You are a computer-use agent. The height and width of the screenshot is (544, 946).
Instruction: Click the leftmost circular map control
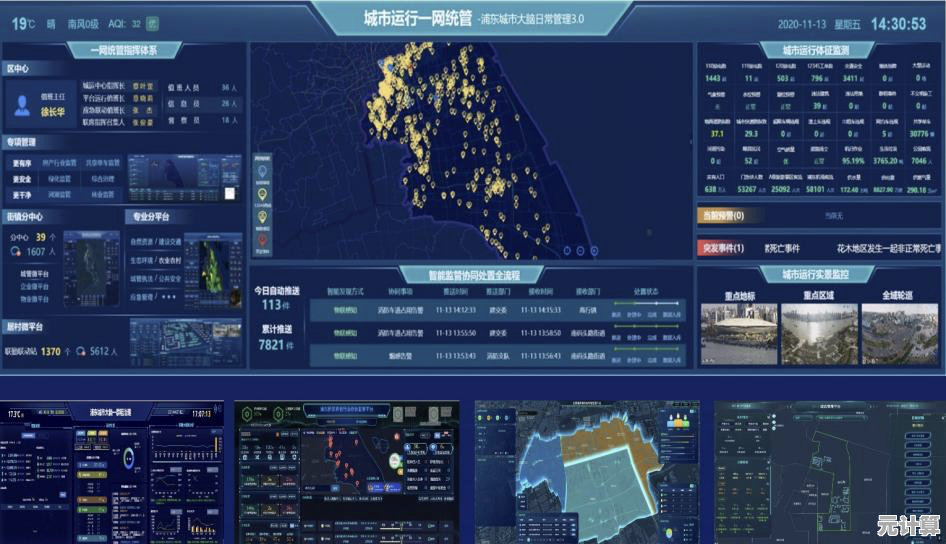tap(567, 251)
